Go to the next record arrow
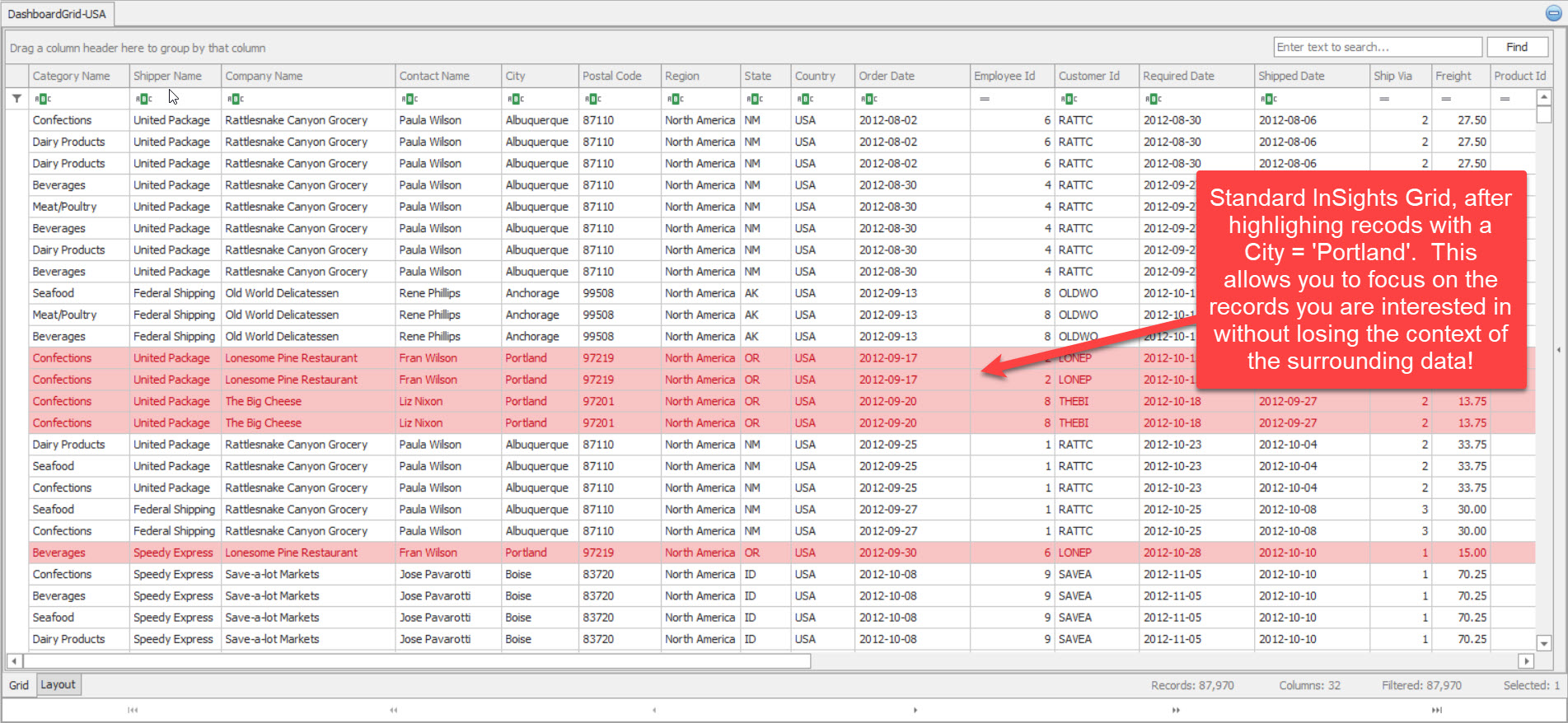The height and width of the screenshot is (723, 1568). pyautogui.click(x=915, y=710)
